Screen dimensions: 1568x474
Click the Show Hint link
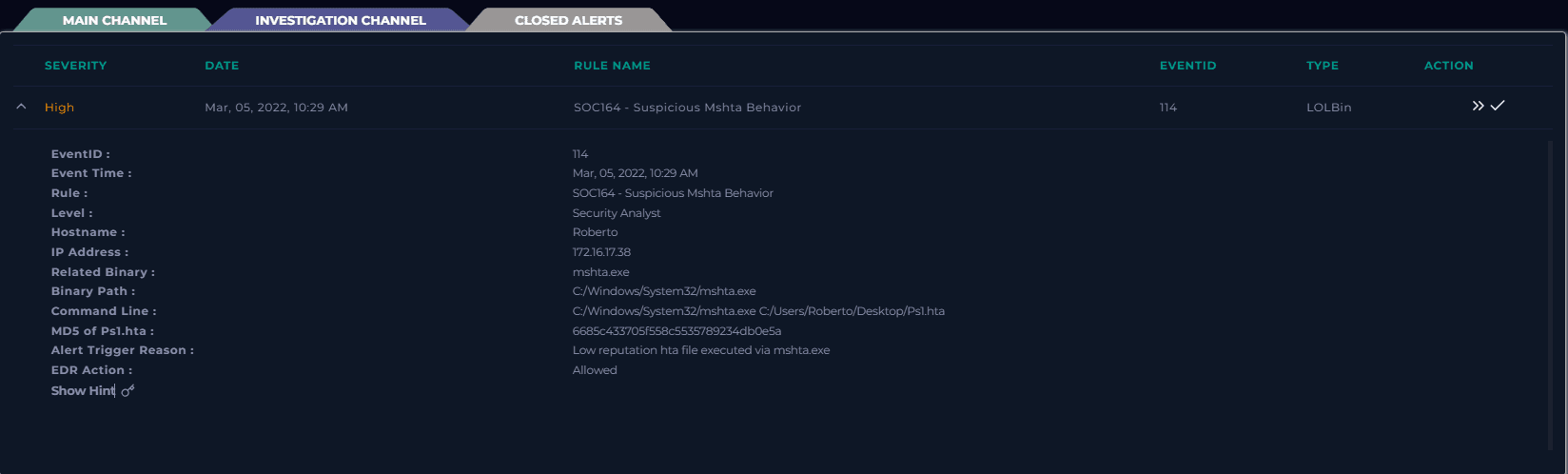83,390
